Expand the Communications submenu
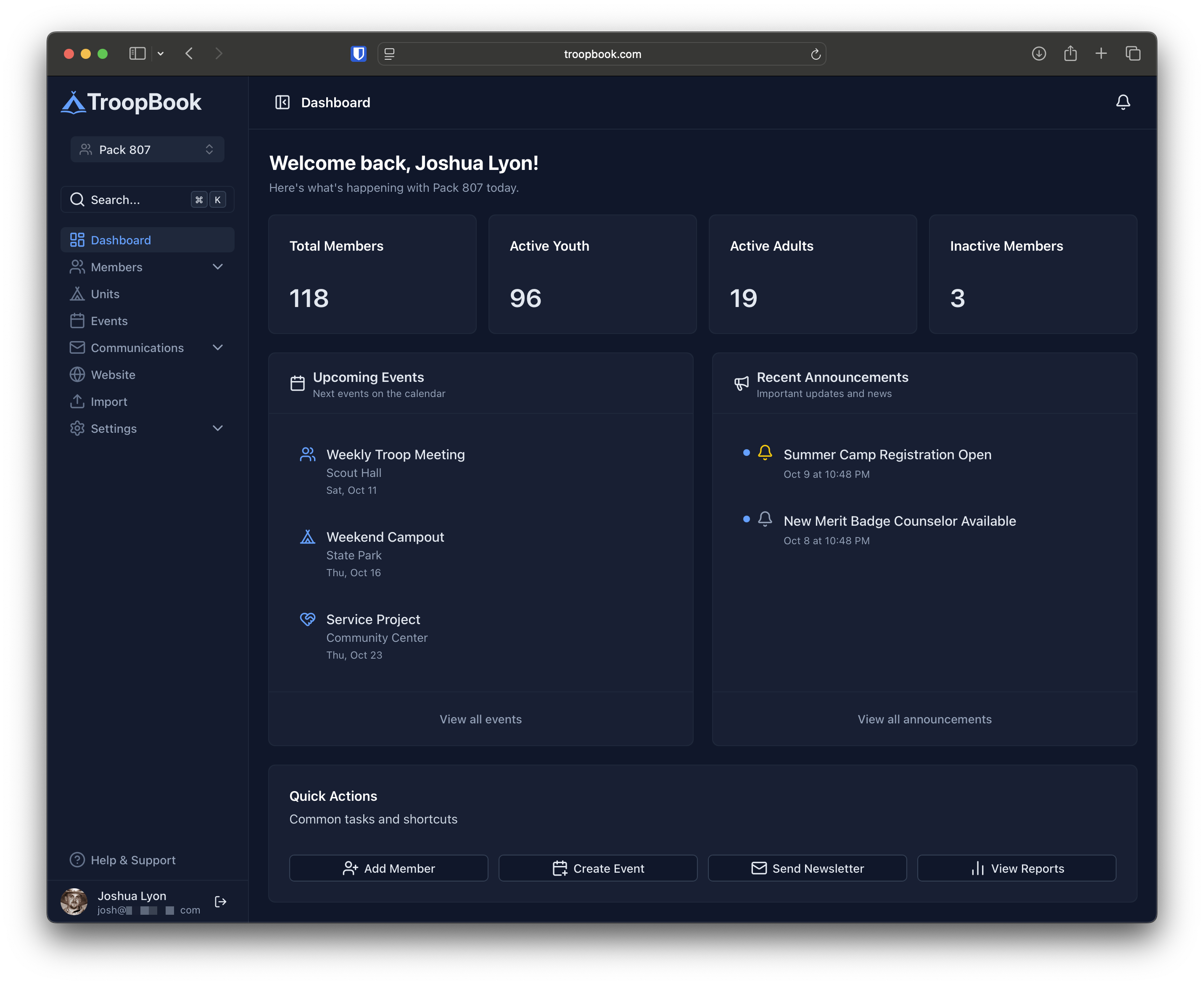1204x985 pixels. pyautogui.click(x=217, y=347)
